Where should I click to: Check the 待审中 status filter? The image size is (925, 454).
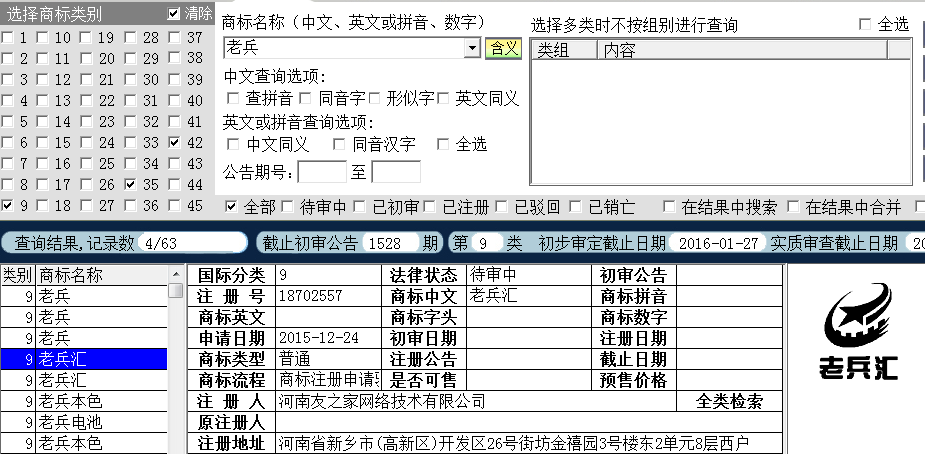click(x=287, y=206)
